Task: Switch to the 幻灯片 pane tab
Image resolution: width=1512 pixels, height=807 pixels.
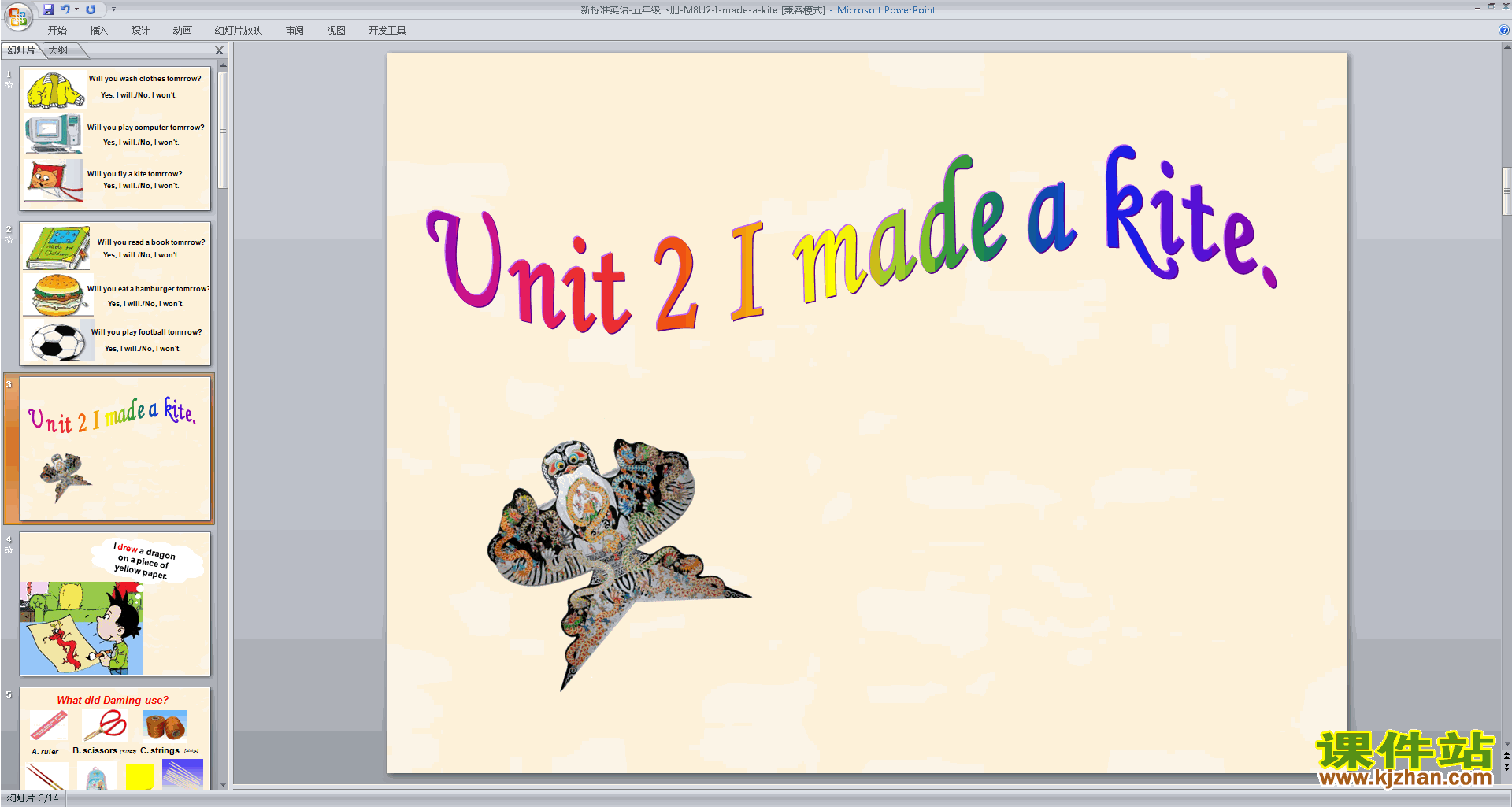Action: click(21, 50)
